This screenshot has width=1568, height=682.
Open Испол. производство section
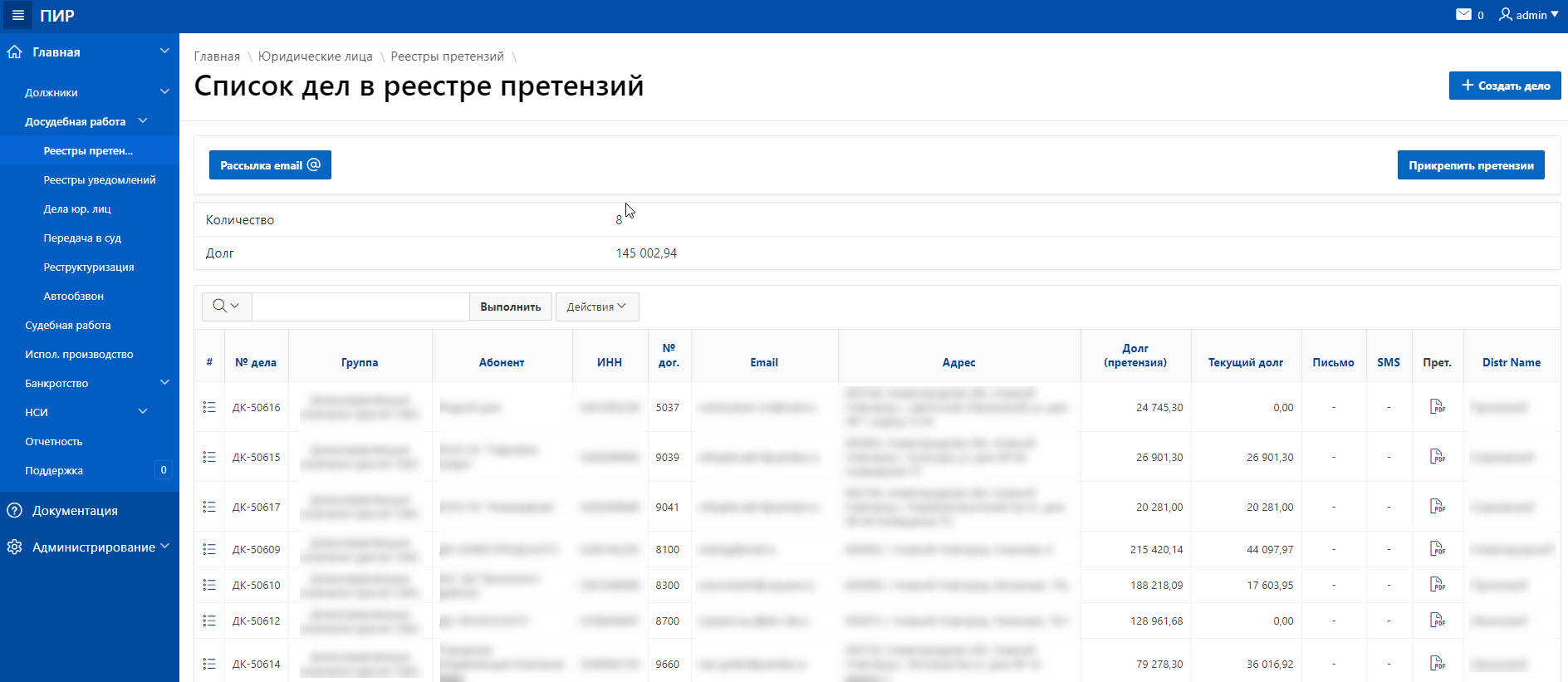pos(79,354)
